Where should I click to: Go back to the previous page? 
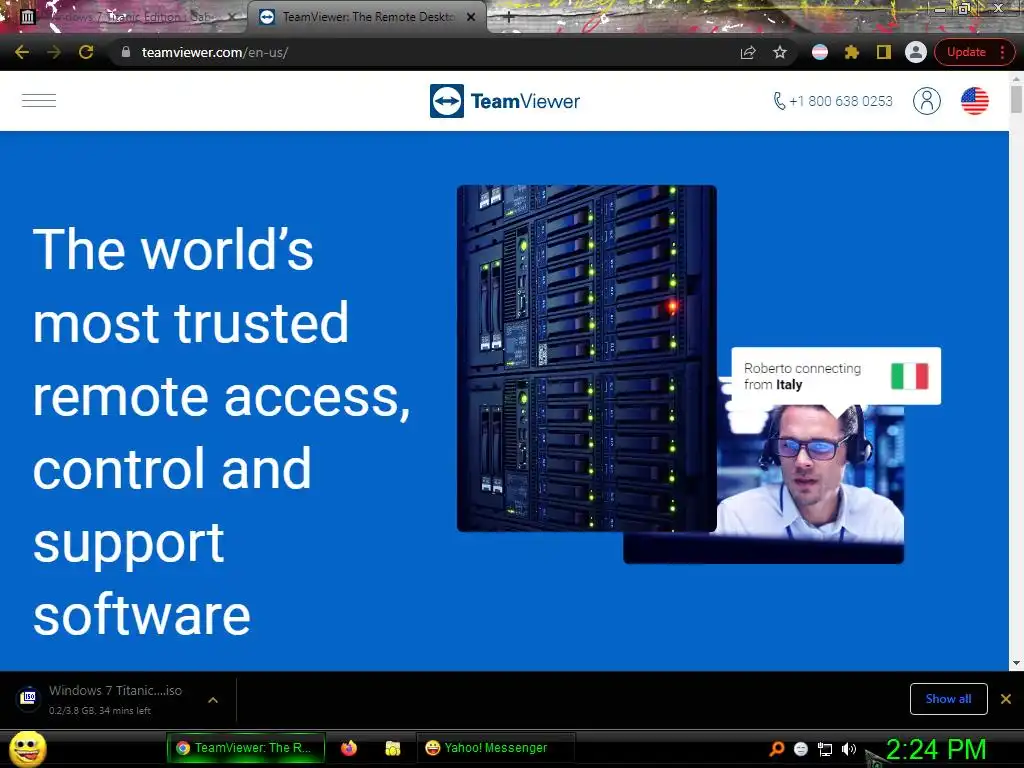pyautogui.click(x=22, y=52)
